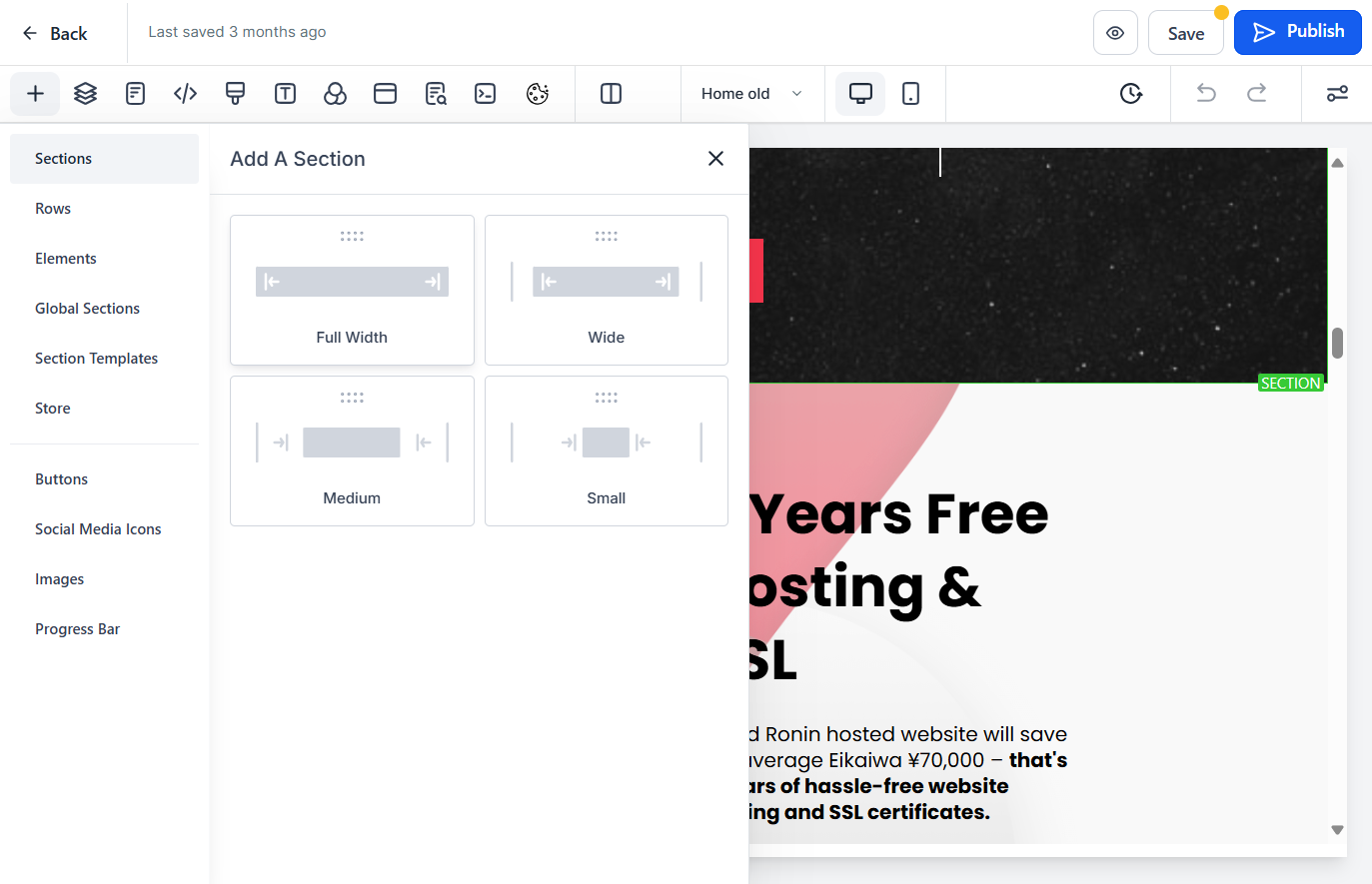This screenshot has width=1372, height=884.
Task: Click the green SECTION label tag
Action: pos(1291,383)
